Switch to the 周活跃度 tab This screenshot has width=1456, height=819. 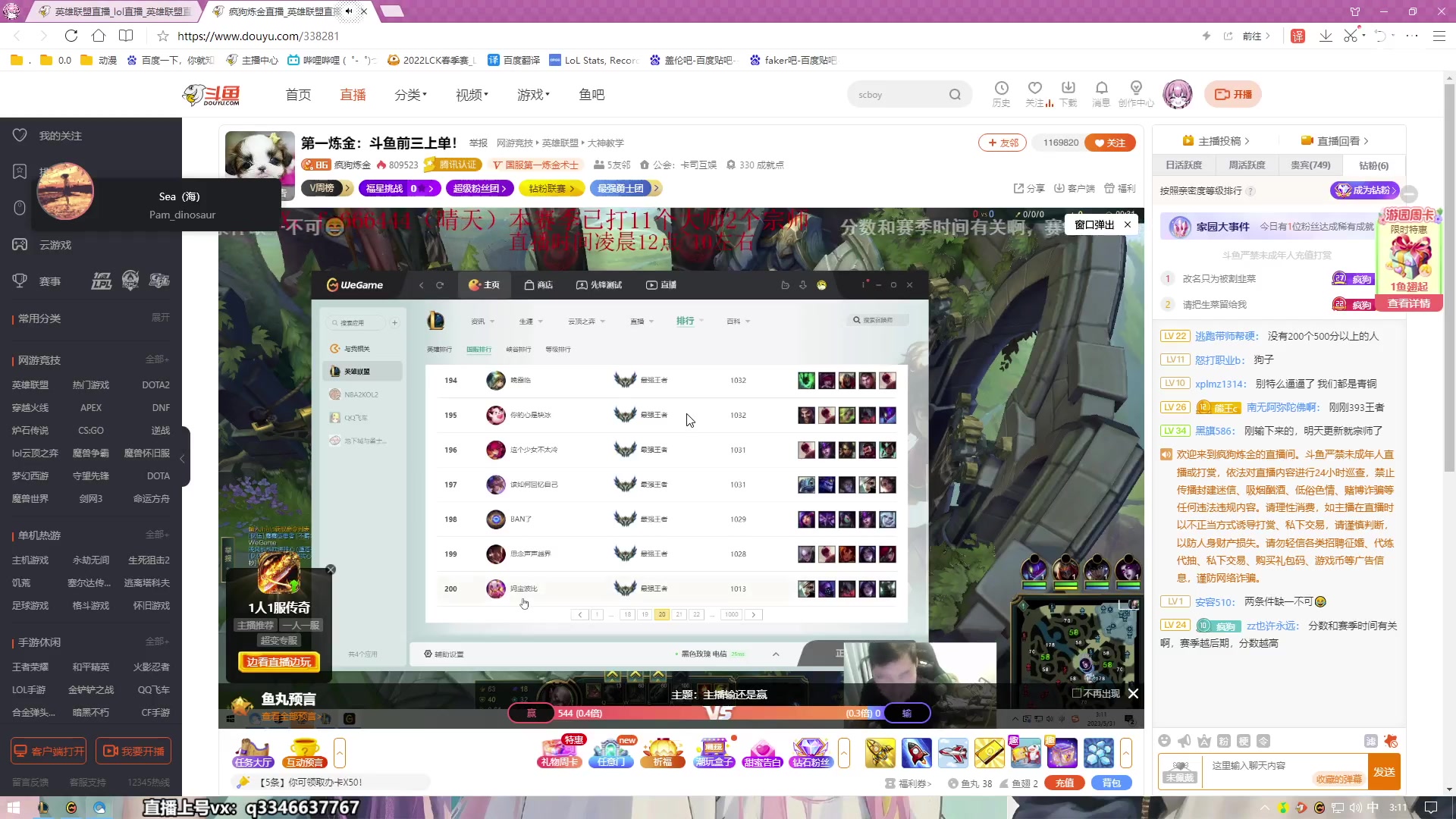click(x=1247, y=165)
